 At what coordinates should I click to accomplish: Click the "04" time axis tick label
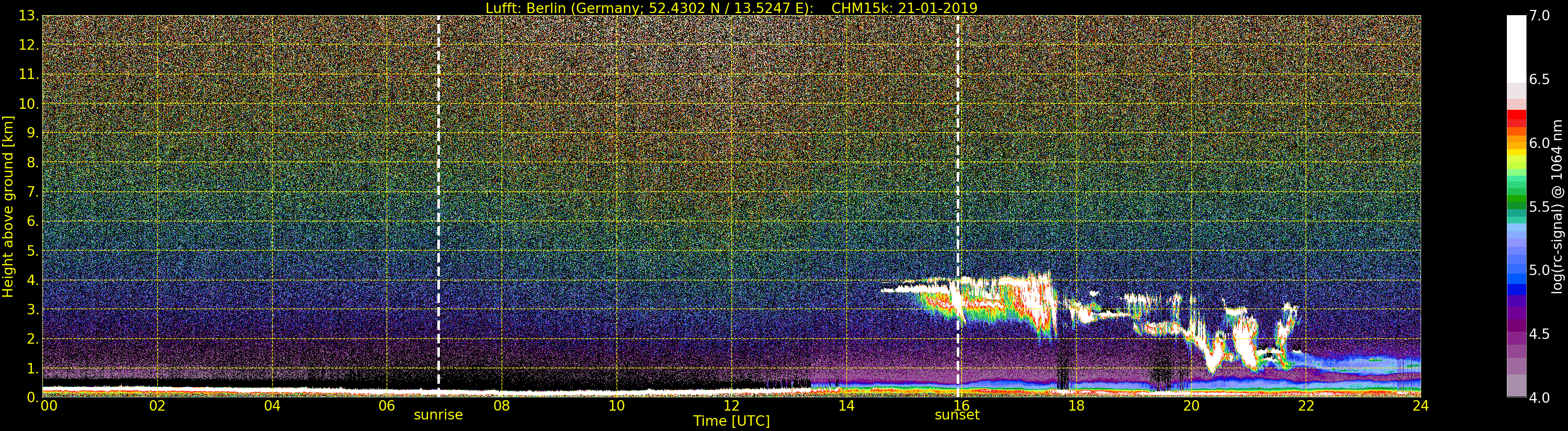click(272, 406)
